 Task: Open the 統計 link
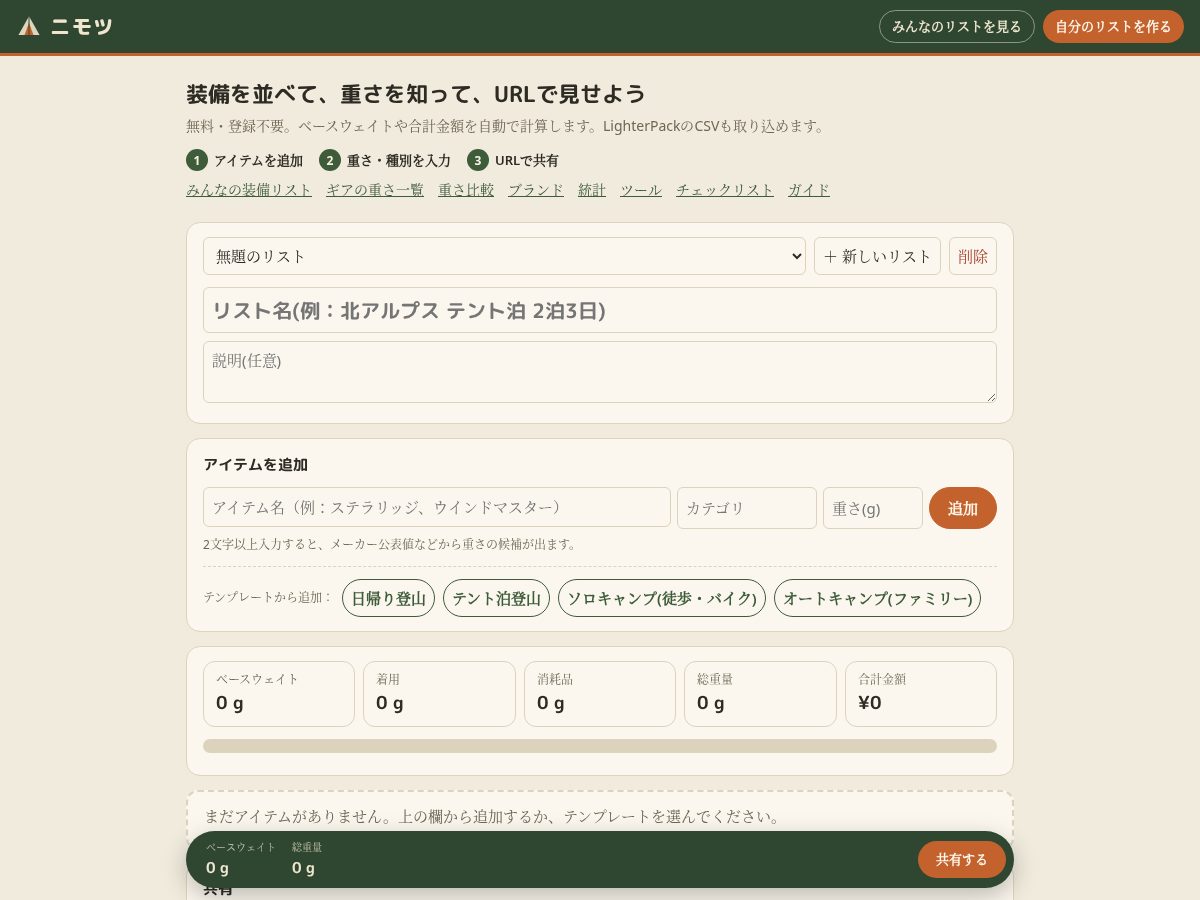pos(592,190)
